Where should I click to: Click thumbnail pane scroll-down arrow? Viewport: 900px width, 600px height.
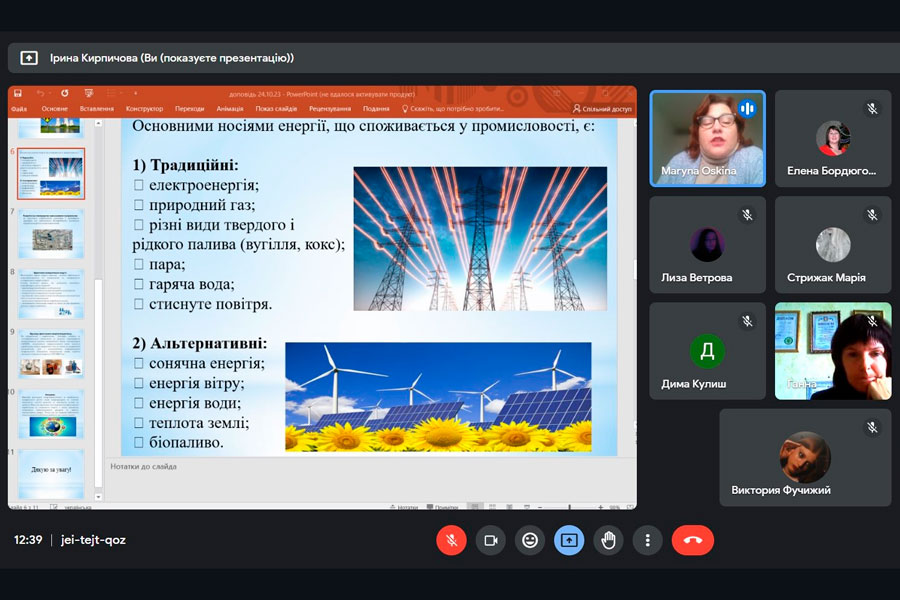(x=98, y=496)
